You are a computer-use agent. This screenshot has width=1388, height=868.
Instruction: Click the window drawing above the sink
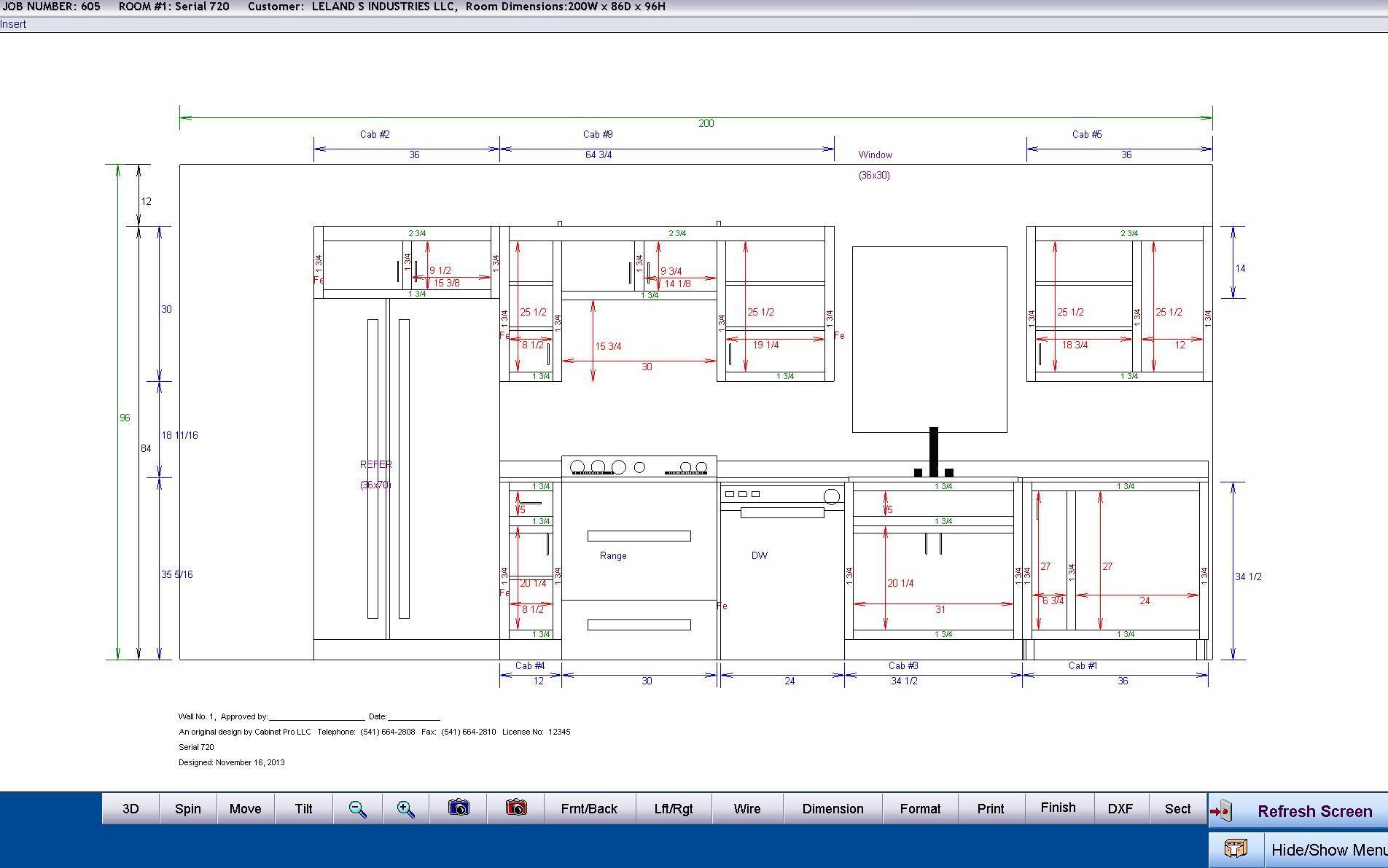pos(929,339)
